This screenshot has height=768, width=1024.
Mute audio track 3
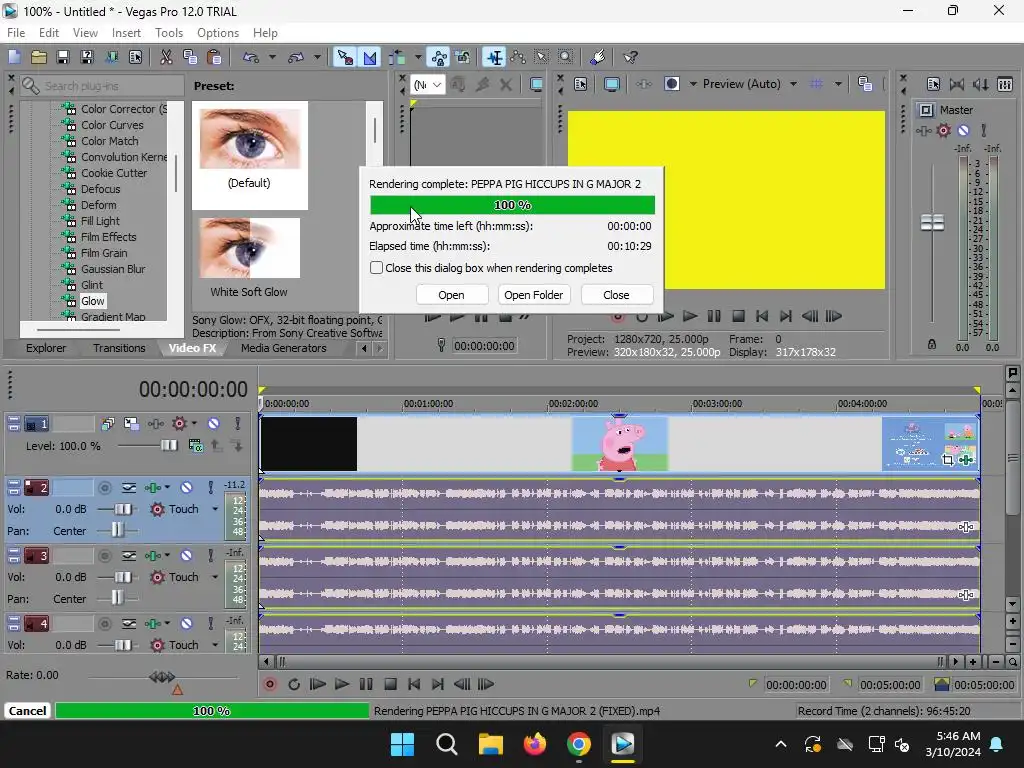point(186,556)
